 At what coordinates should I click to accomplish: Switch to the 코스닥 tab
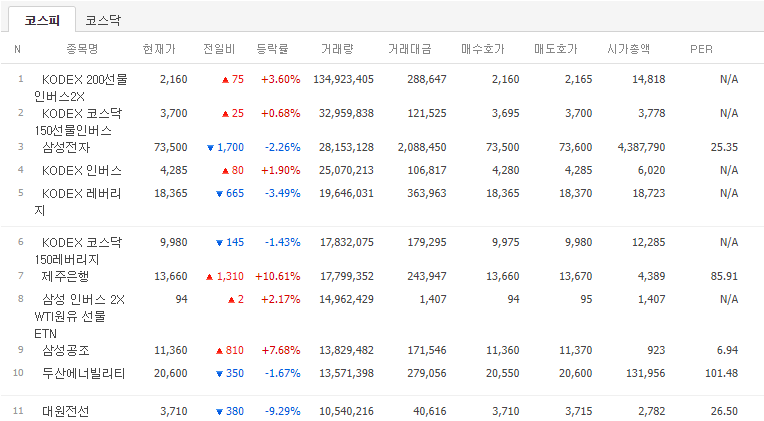tap(103, 20)
